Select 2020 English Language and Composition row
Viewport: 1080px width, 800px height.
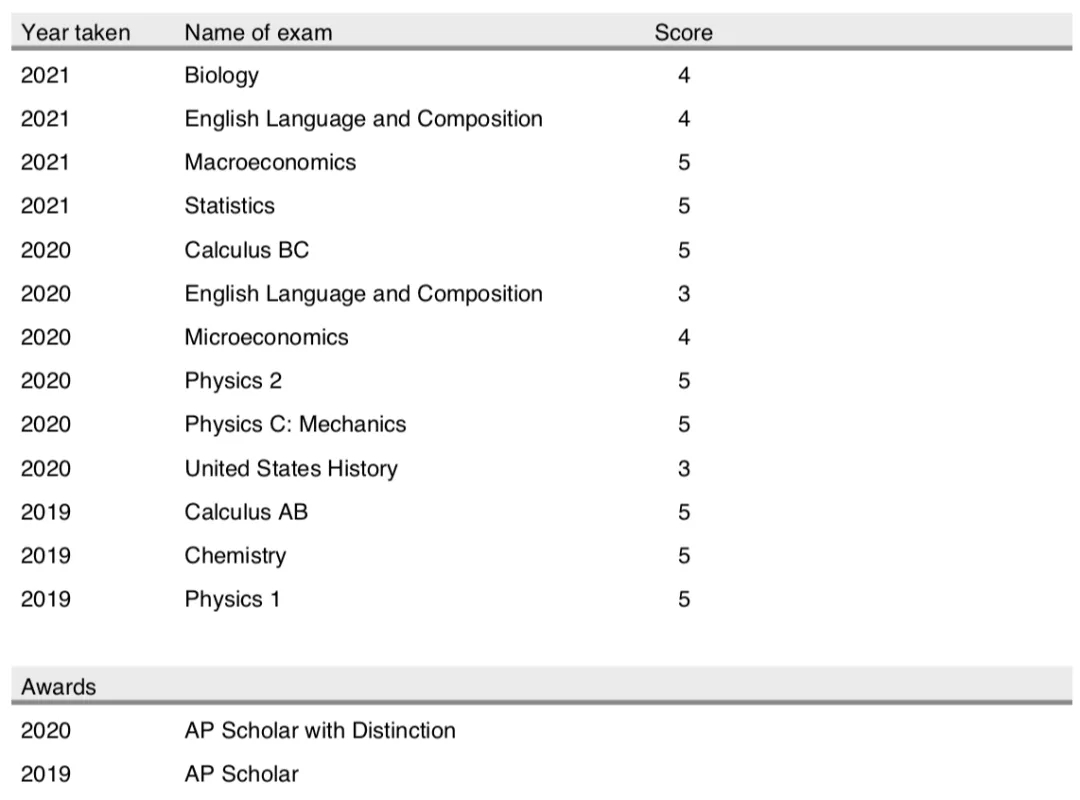click(x=541, y=294)
